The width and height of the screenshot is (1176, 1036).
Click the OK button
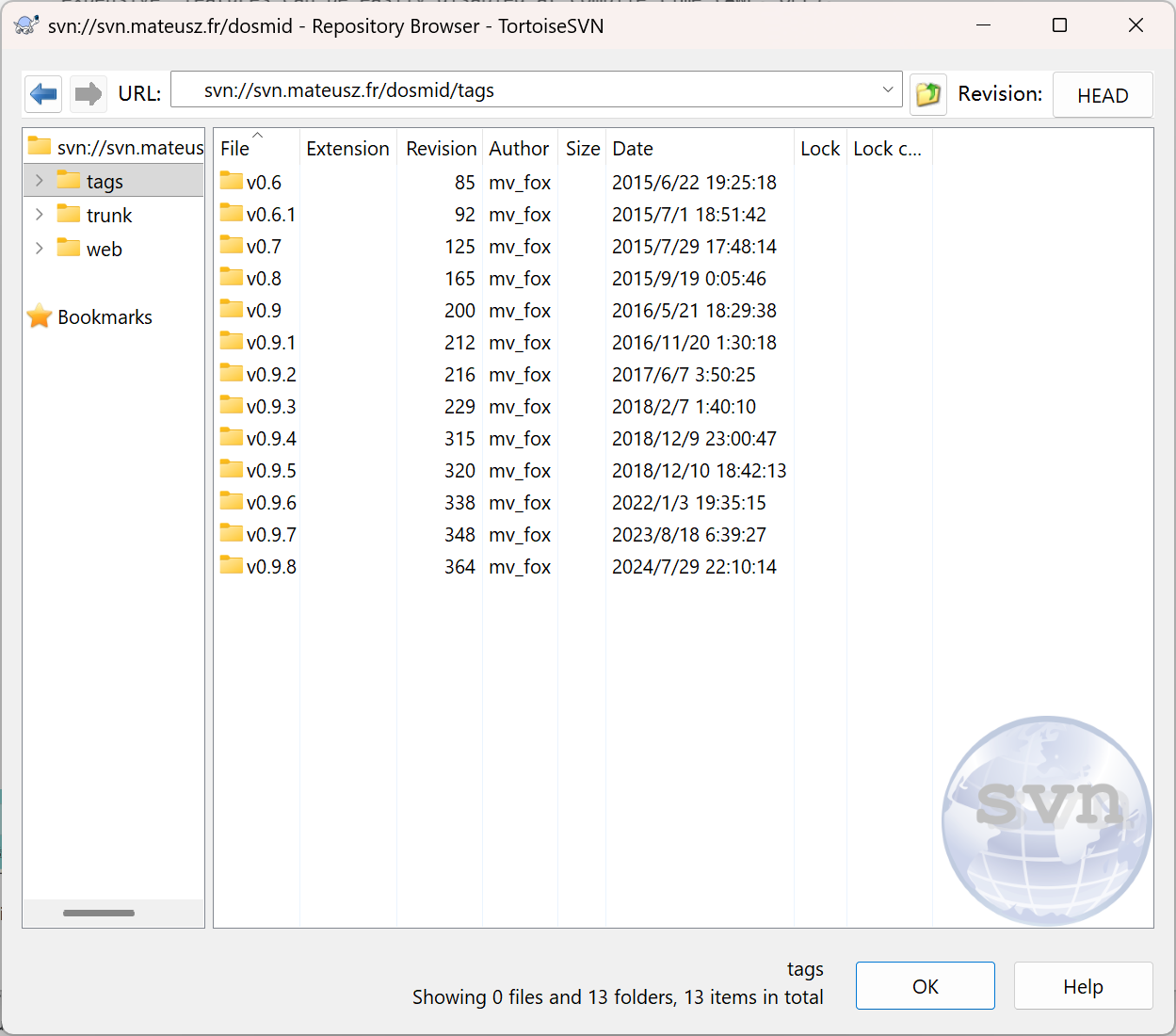click(x=926, y=986)
